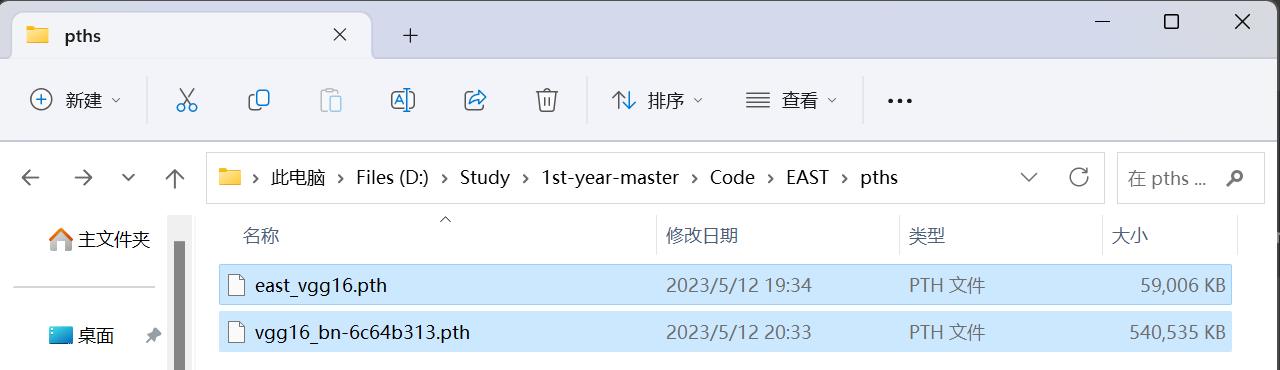Click the vgg16_bn-6c64b313.pth file icon
1280x370 pixels.
236,332
